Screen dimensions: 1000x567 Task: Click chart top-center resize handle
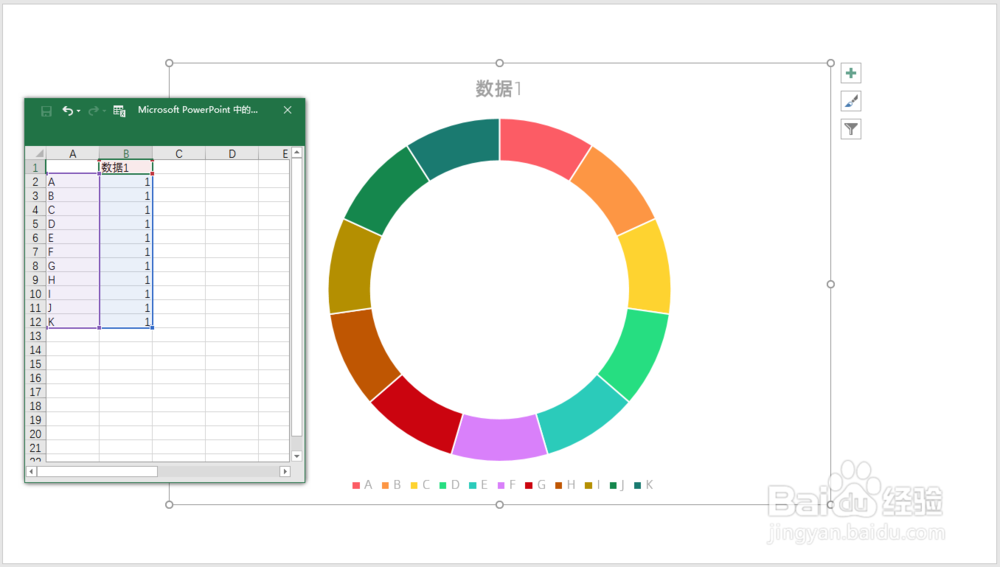499,63
